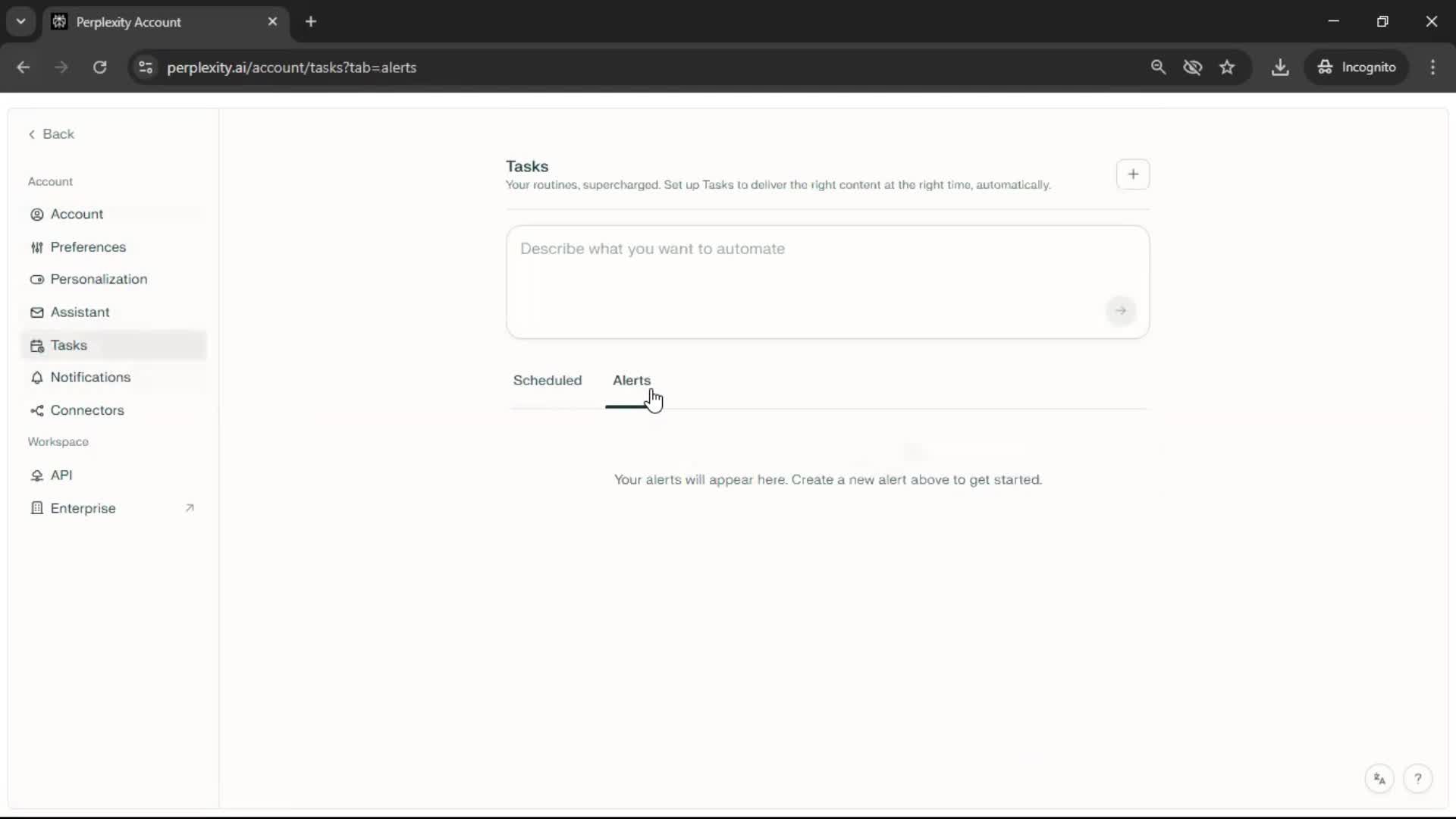This screenshot has height=819, width=1456.
Task: Open the help question mark button
Action: 1417,779
